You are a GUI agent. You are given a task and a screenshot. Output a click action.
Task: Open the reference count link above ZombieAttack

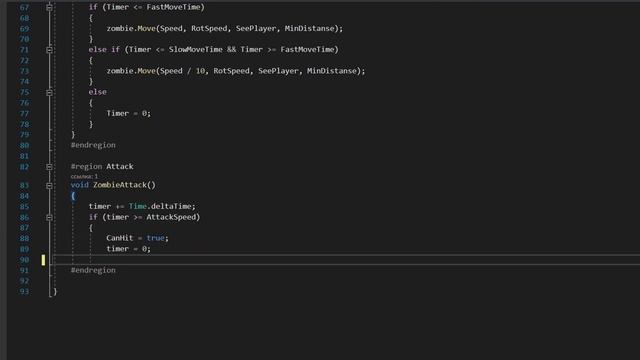tap(84, 176)
